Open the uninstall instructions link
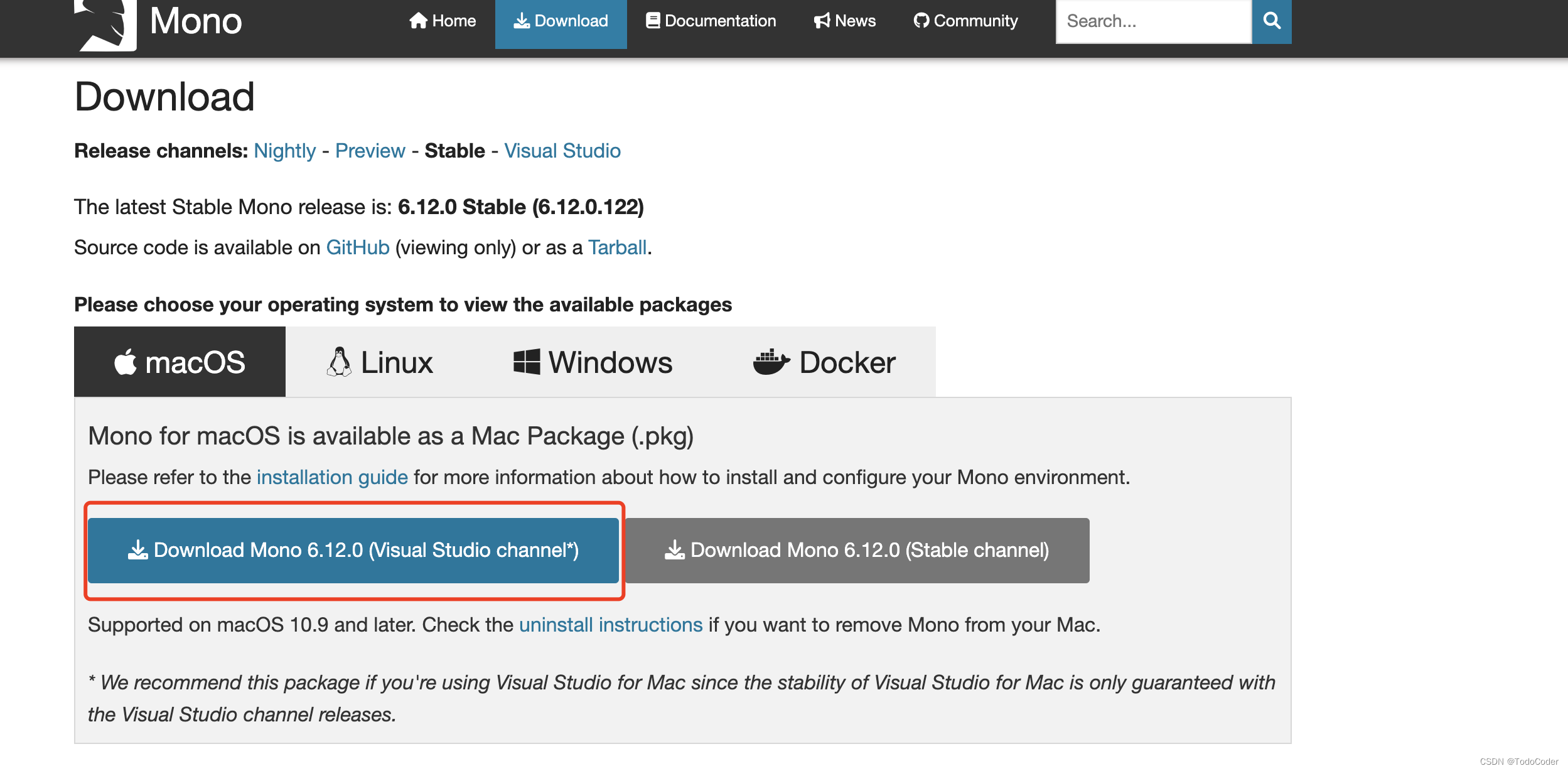This screenshot has width=1568, height=771. point(611,625)
